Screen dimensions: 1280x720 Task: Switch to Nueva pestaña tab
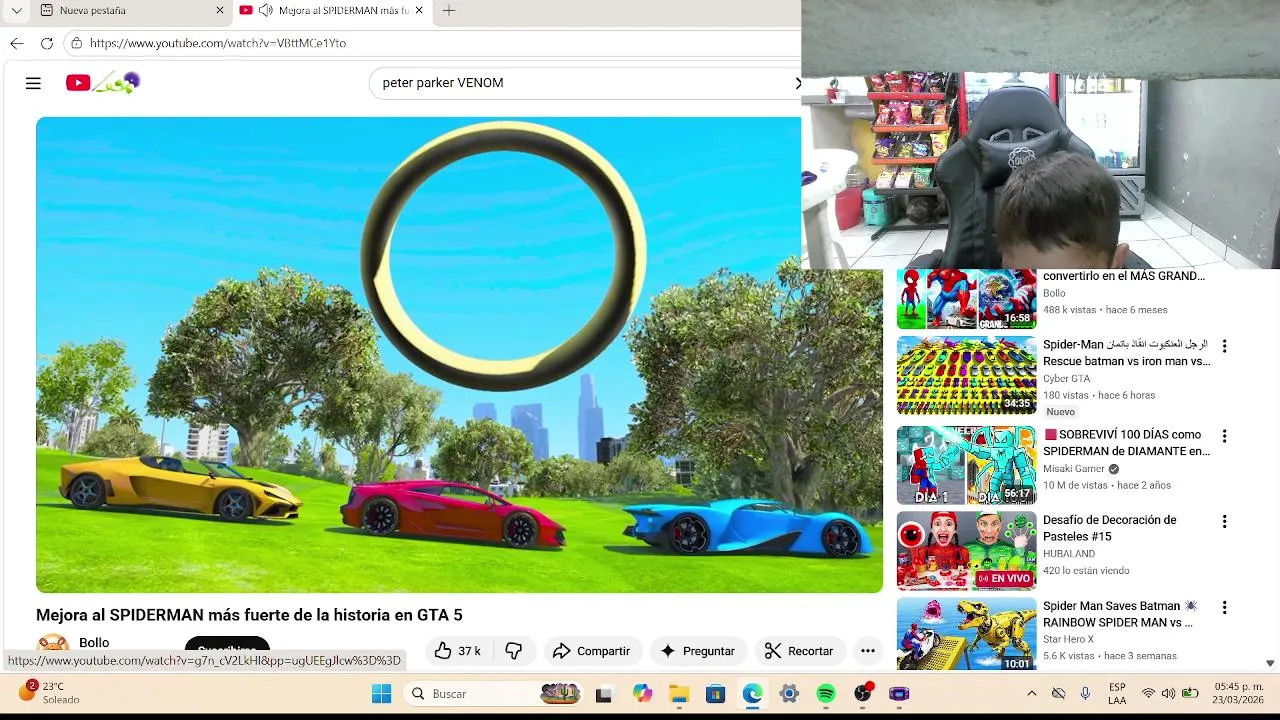[130, 10]
